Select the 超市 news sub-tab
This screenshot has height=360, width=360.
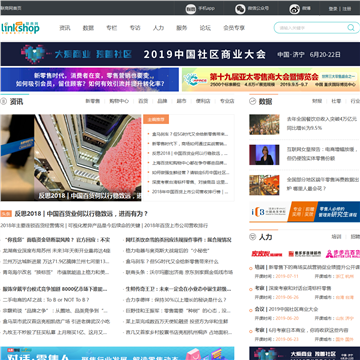point(182,101)
